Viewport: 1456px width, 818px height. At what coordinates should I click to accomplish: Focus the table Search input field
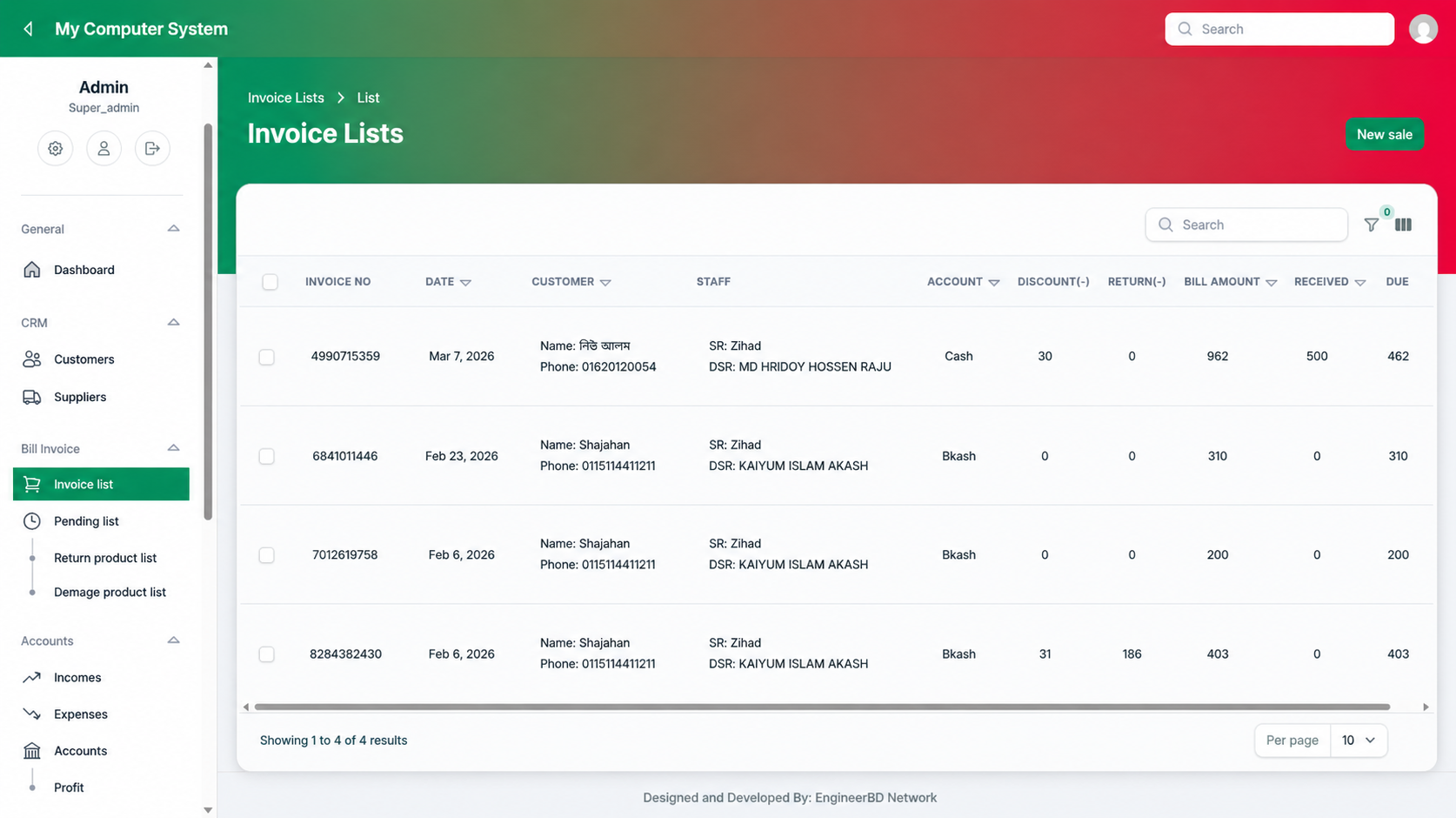[1246, 225]
